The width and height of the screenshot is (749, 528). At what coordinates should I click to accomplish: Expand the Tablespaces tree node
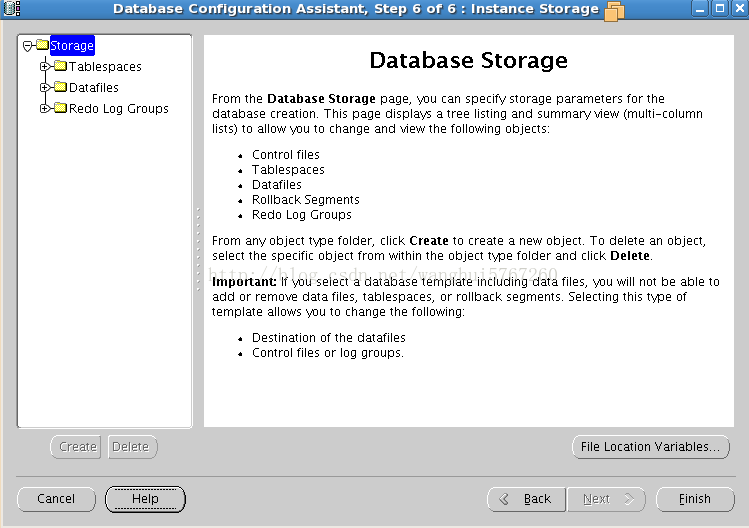click(x=44, y=66)
